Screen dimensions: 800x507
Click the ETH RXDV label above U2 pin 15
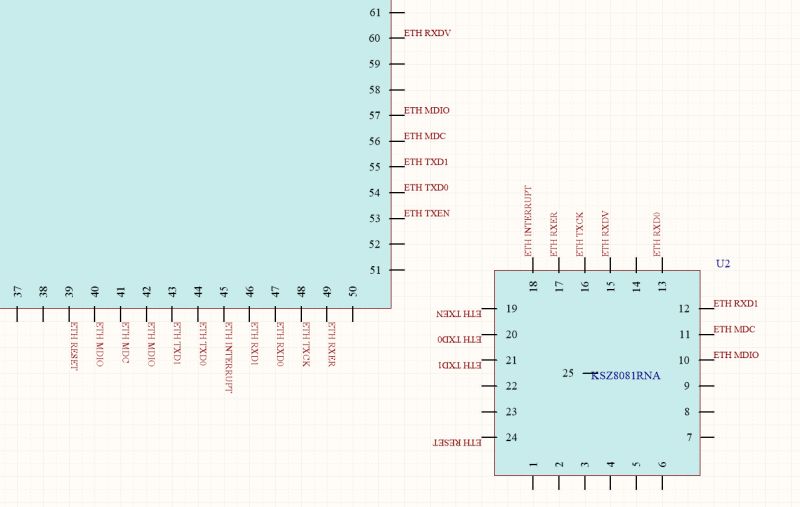click(606, 233)
